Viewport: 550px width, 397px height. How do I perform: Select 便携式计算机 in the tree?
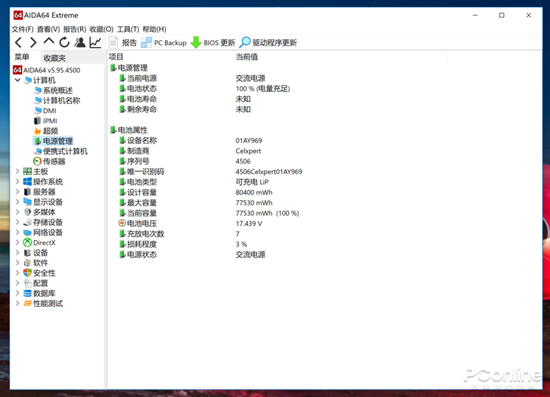point(61,152)
